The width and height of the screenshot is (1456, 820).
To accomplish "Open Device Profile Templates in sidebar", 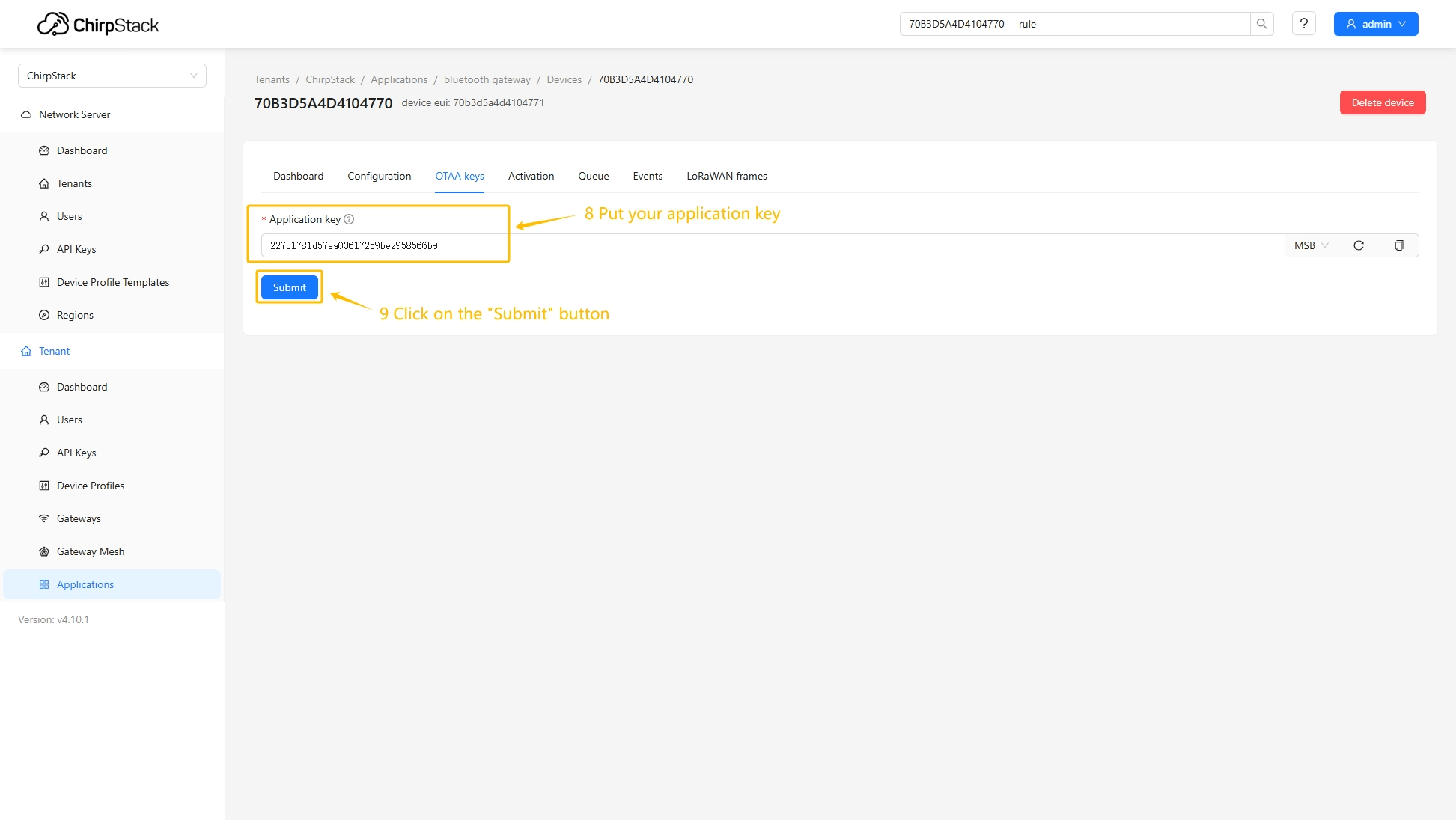I will click(113, 282).
